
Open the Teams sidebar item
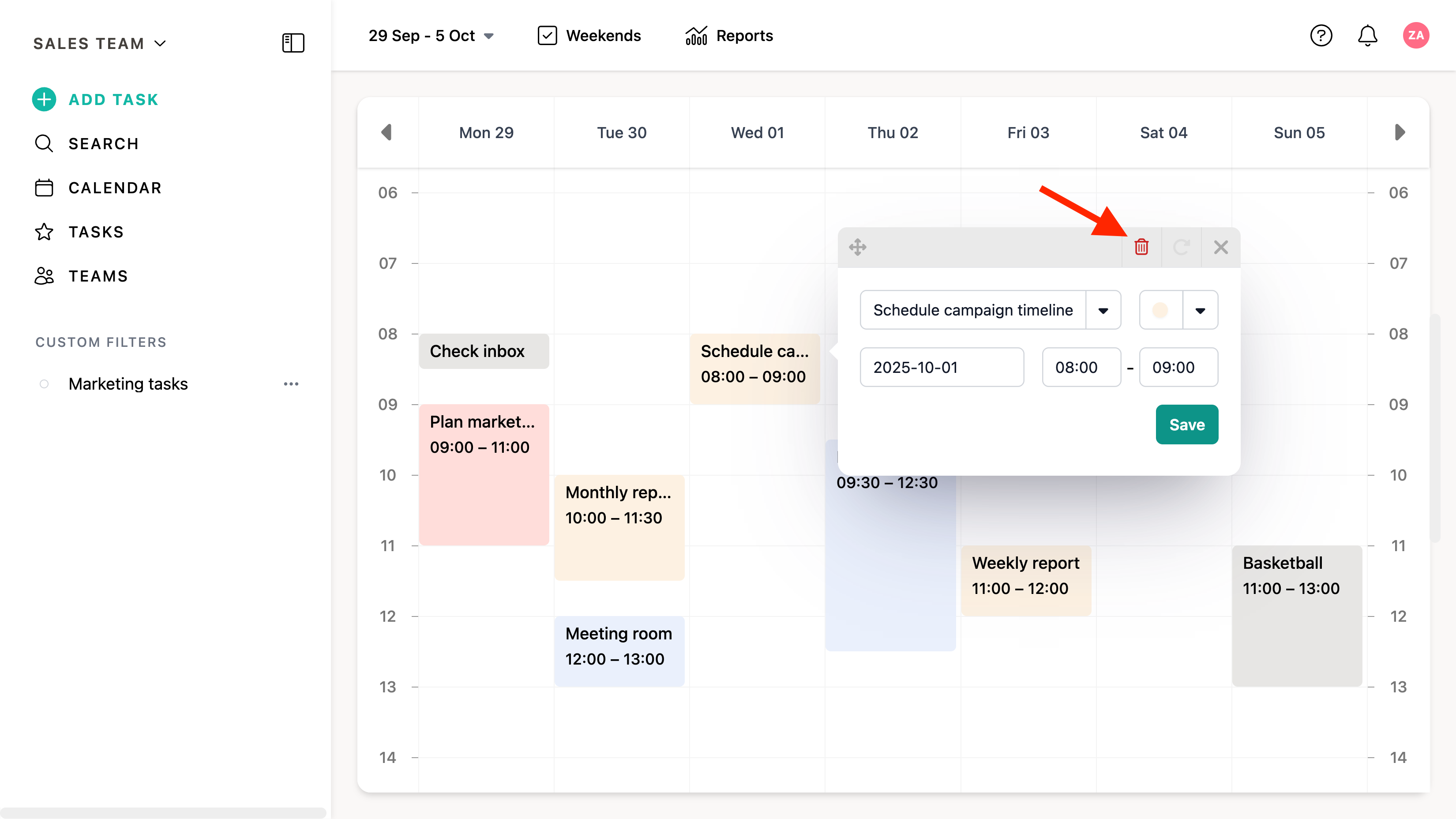(98, 276)
